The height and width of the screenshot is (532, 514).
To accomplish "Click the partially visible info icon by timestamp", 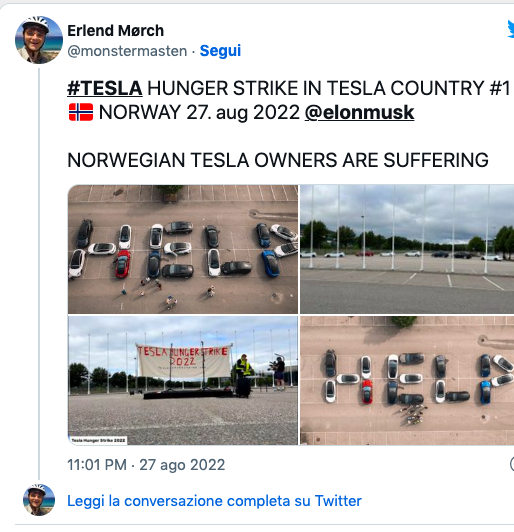I will (x=512, y=464).
